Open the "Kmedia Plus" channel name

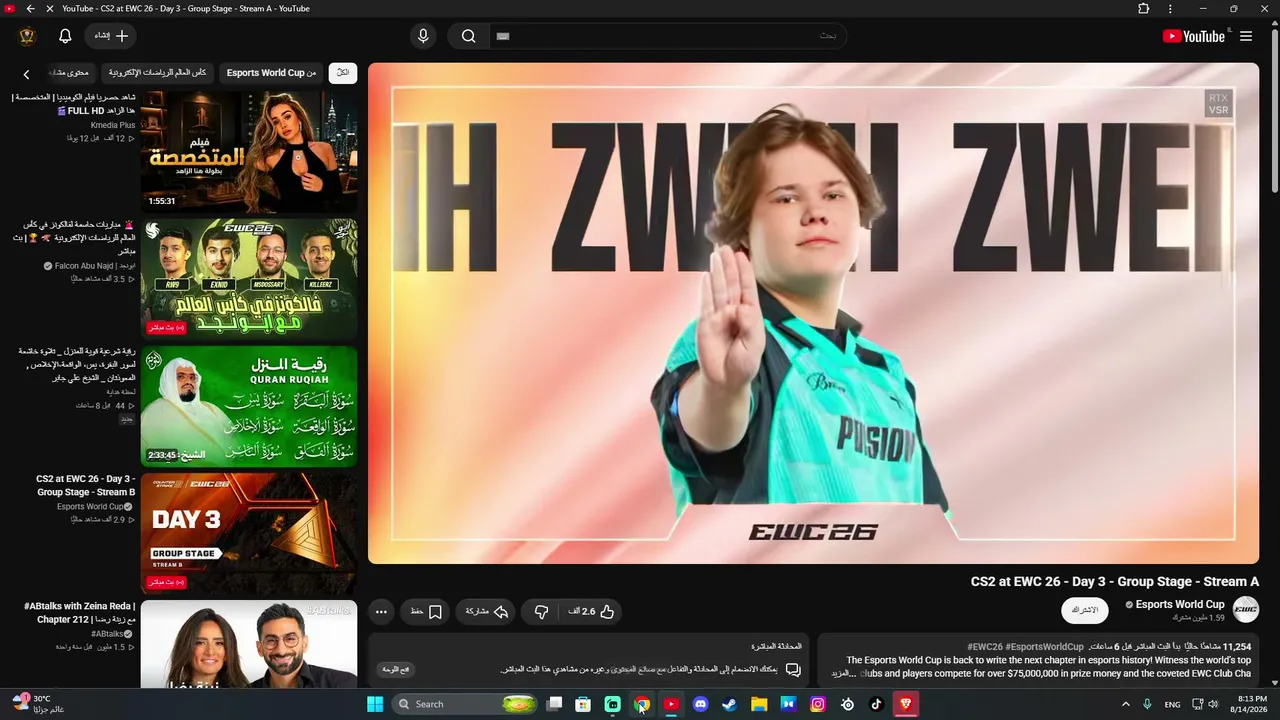pyautogui.click(x=113, y=125)
